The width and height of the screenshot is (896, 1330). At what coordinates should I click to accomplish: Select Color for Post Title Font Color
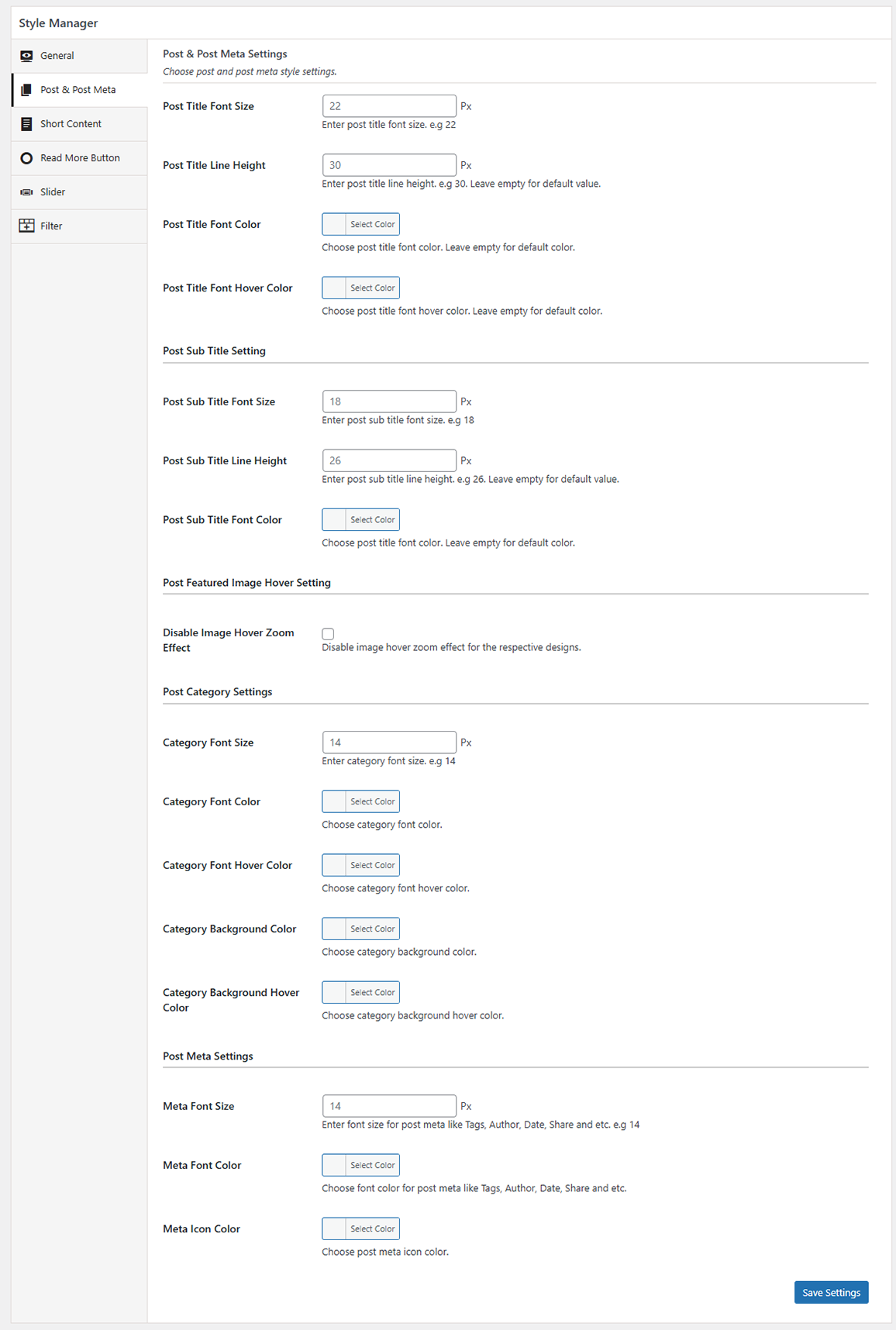tap(360, 224)
